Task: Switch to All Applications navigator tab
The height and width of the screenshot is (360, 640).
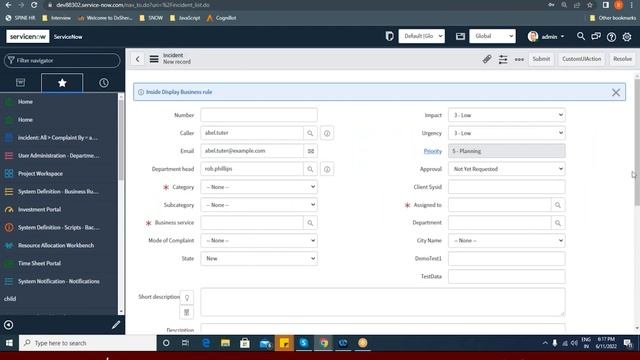Action: 20,83
